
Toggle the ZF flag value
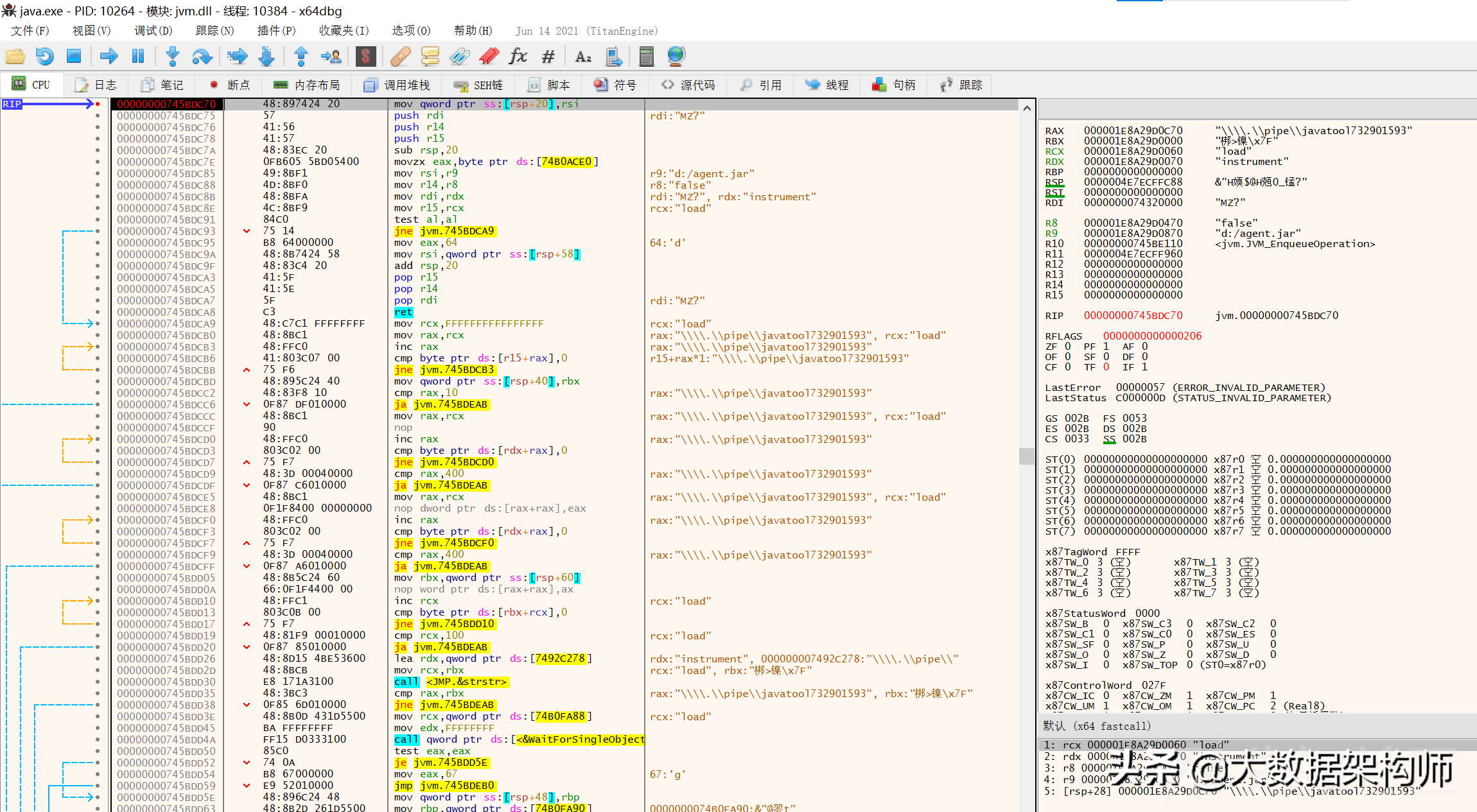click(1068, 347)
